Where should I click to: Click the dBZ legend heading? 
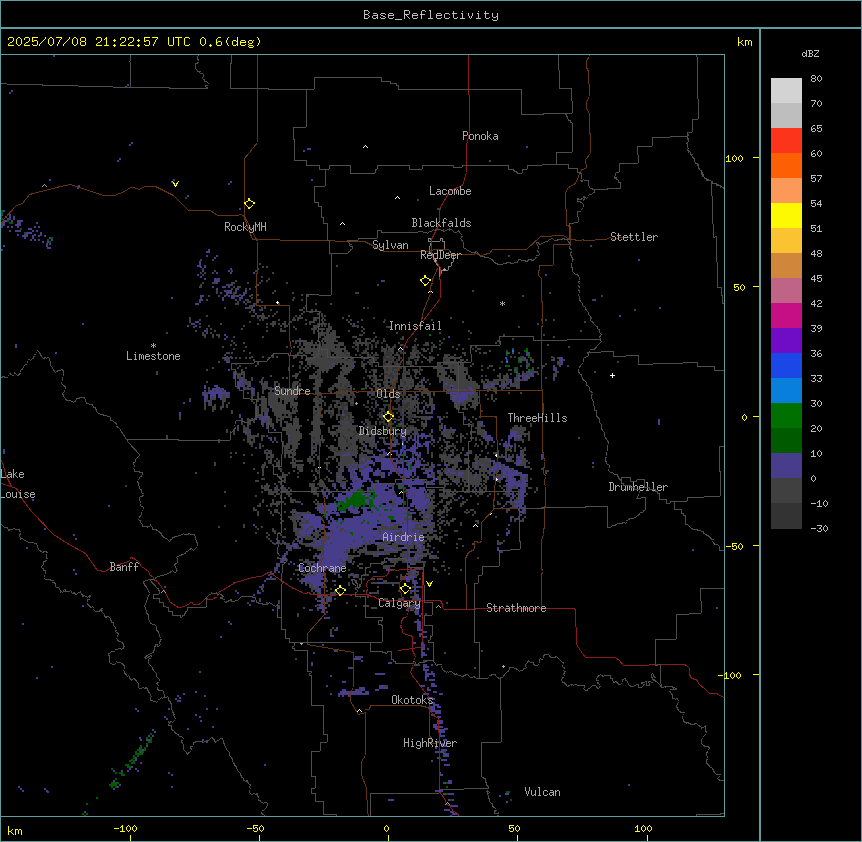(x=810, y=53)
